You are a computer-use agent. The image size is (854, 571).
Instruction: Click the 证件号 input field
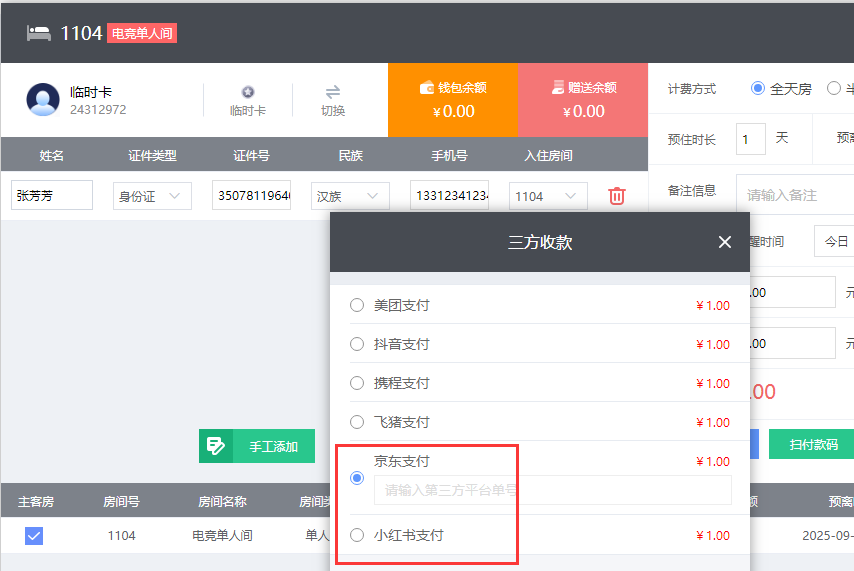point(252,195)
